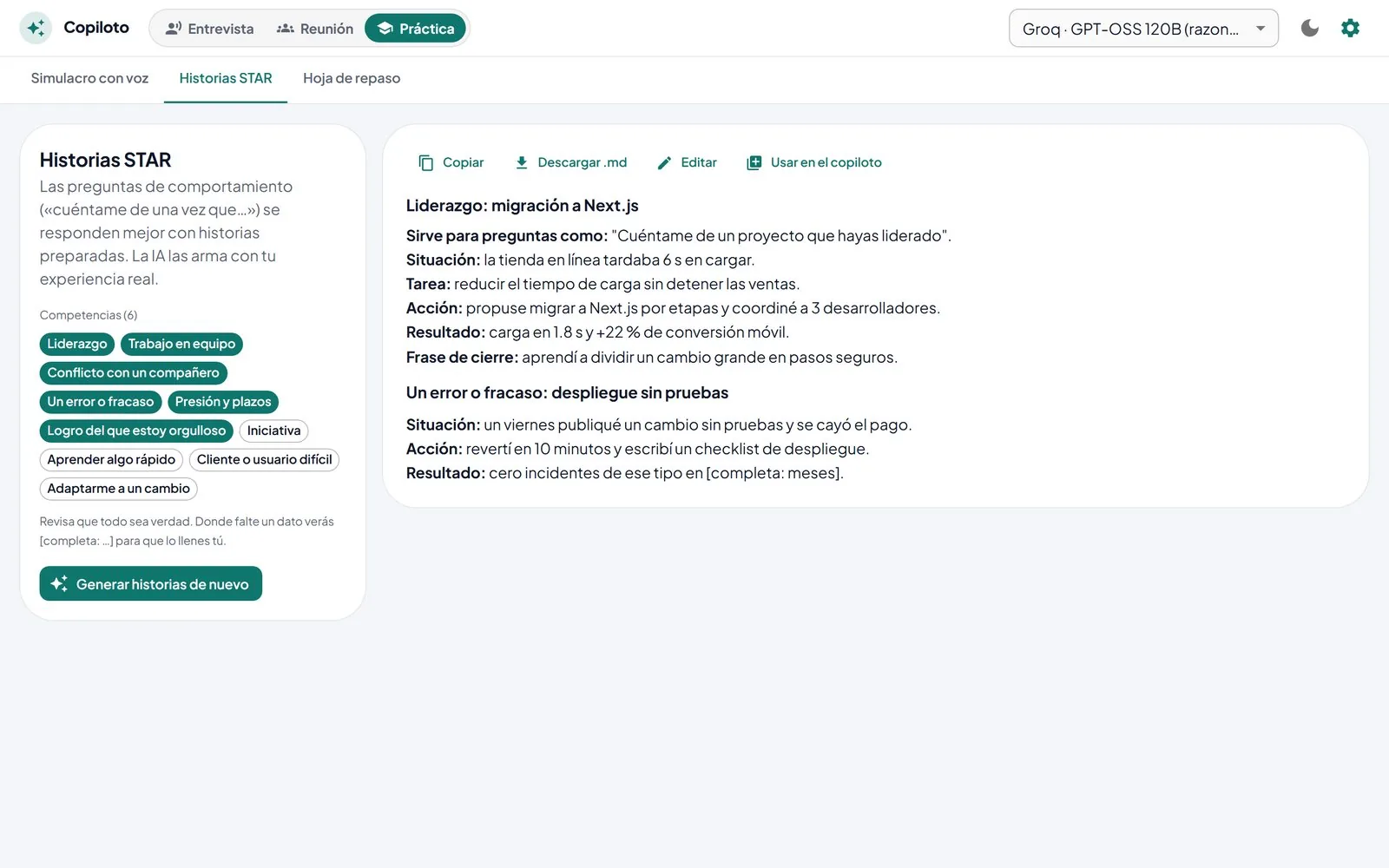The height and width of the screenshot is (868, 1389).
Task: Click the Editar pencil icon
Action: tap(665, 162)
